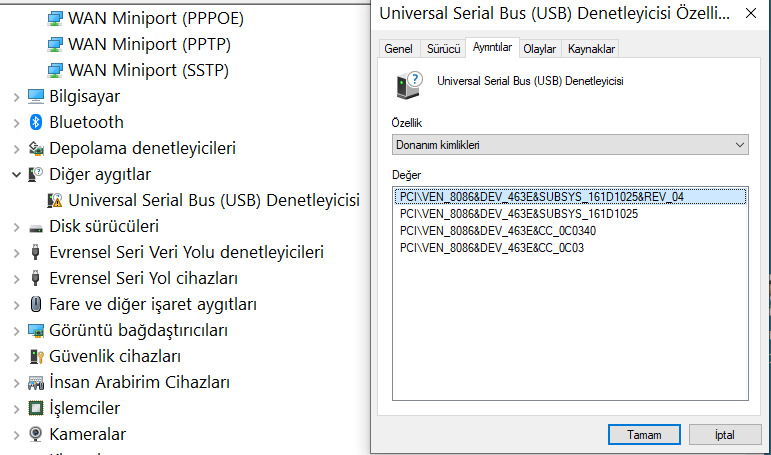The width and height of the screenshot is (771, 455).
Task: Click the Bilgisayar monitor icon
Action: (x=35, y=96)
